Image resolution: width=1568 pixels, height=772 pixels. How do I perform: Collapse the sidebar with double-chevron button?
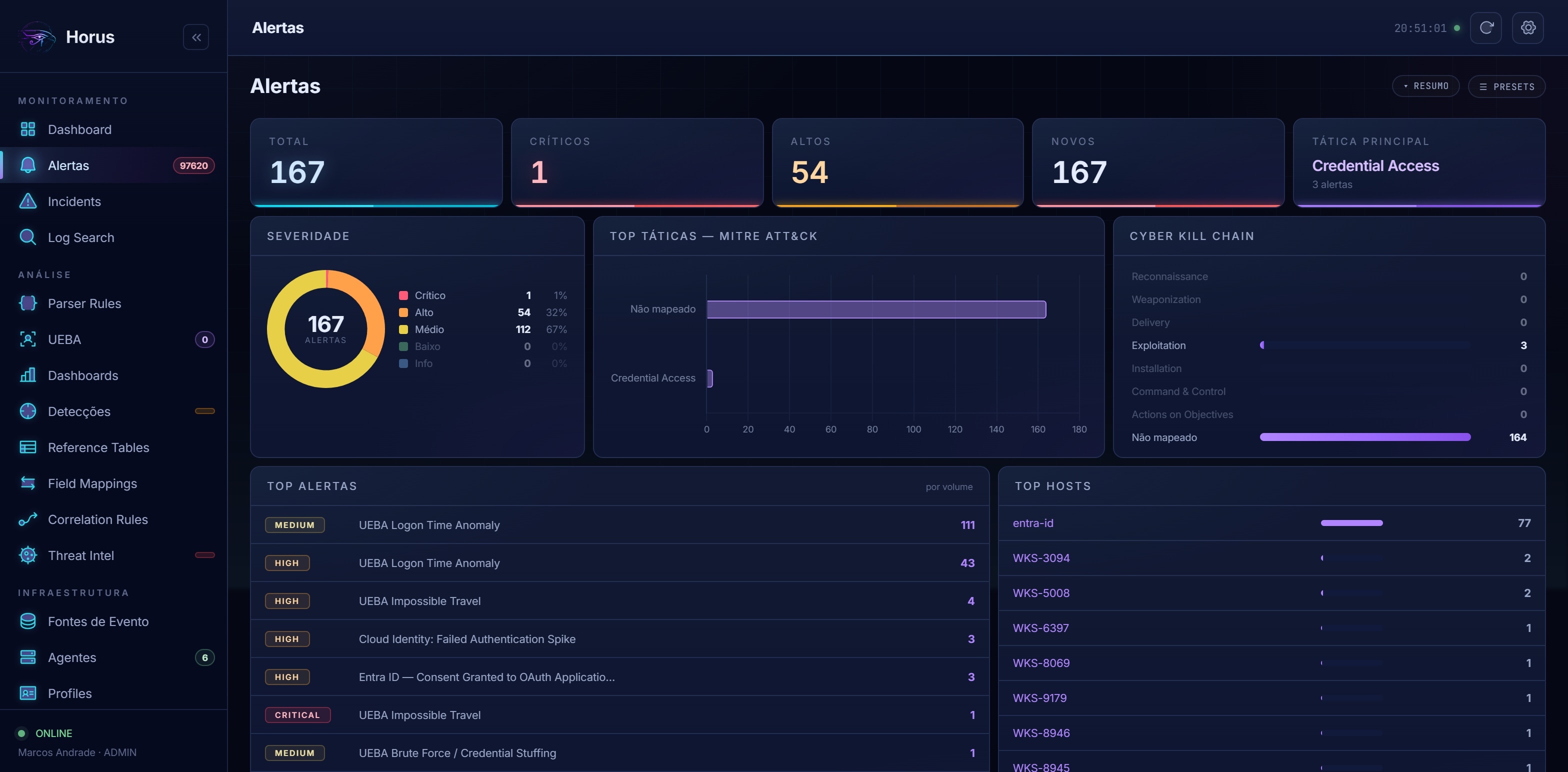pos(196,37)
